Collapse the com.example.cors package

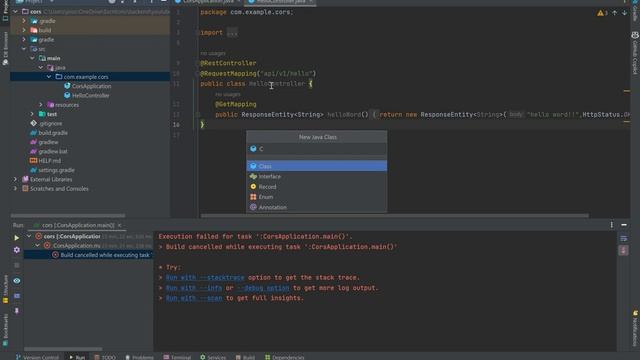pyautogui.click(x=49, y=77)
